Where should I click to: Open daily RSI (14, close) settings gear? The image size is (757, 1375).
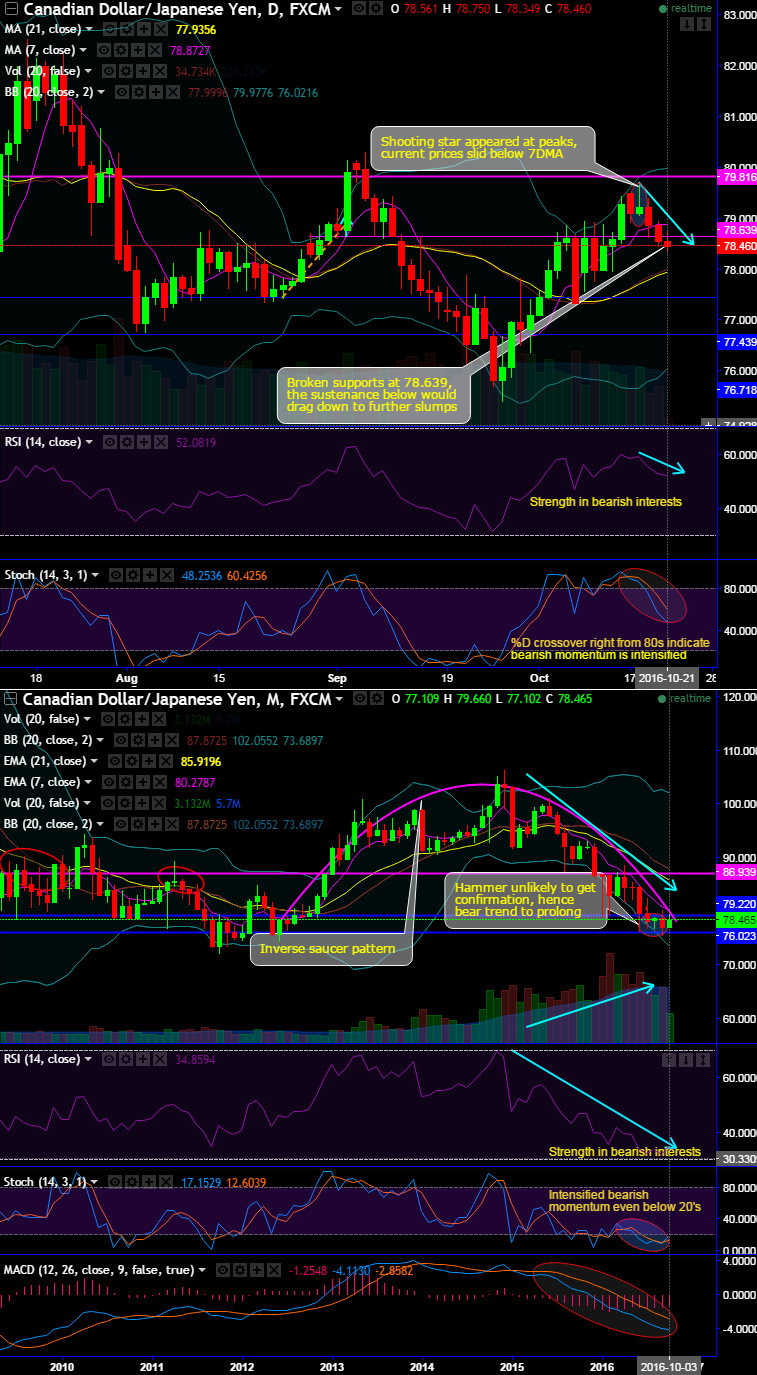click(127, 441)
